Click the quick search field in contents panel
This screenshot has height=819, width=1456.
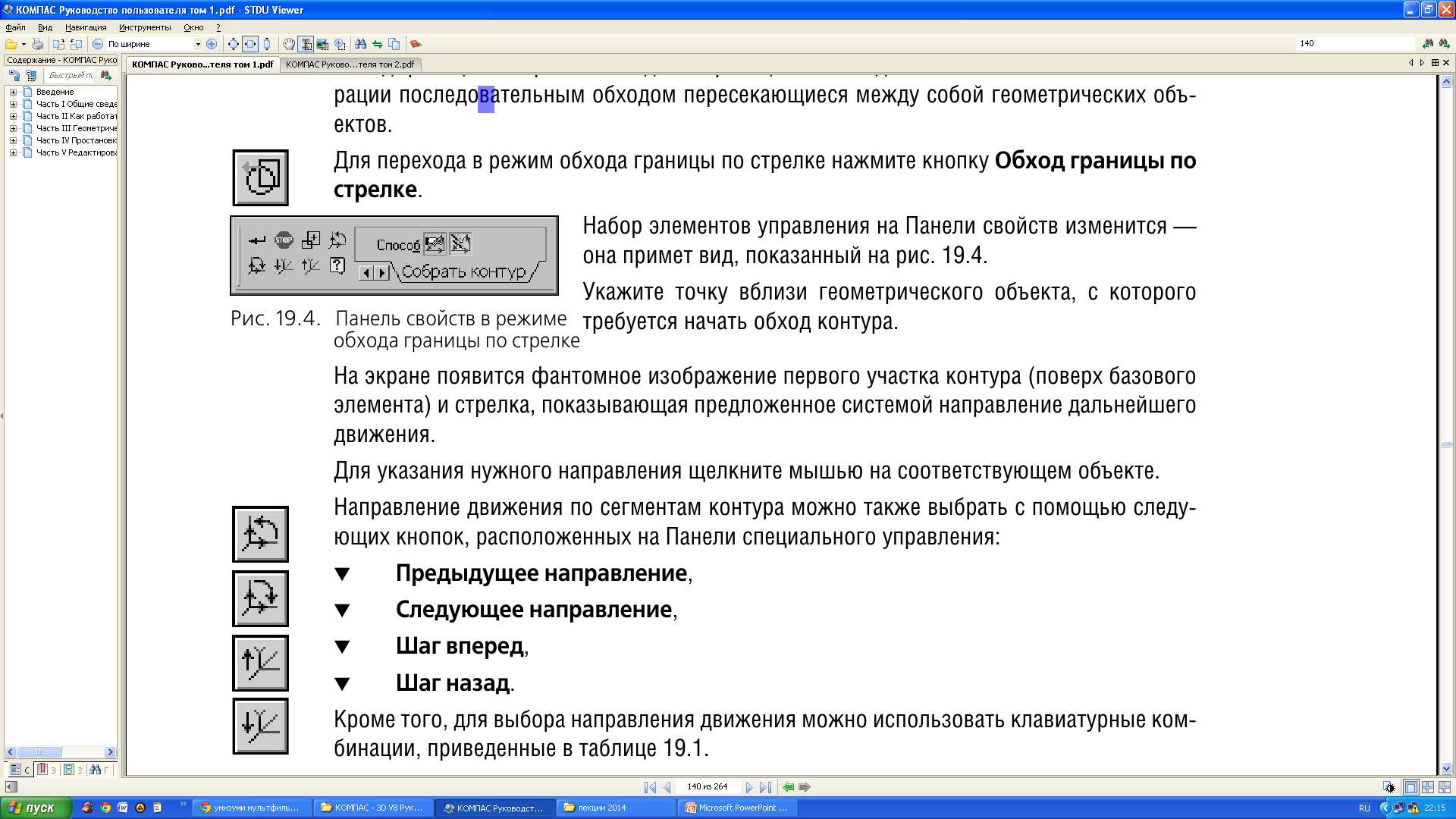pos(69,75)
